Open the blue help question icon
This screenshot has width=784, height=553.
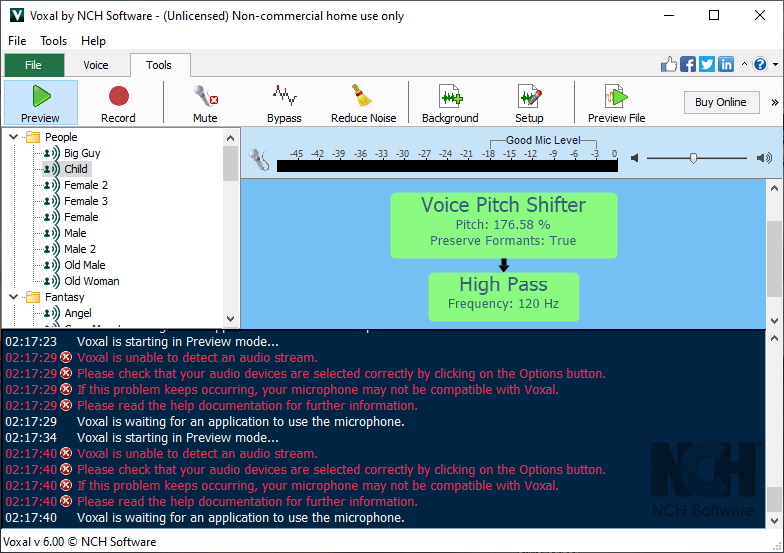coord(760,64)
